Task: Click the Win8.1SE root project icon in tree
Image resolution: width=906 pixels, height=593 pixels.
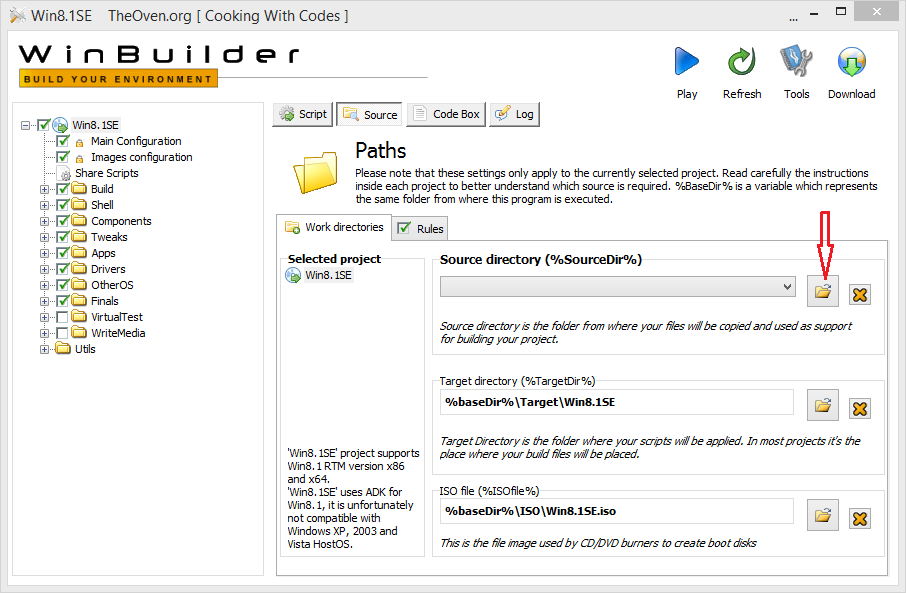Action: click(60, 125)
